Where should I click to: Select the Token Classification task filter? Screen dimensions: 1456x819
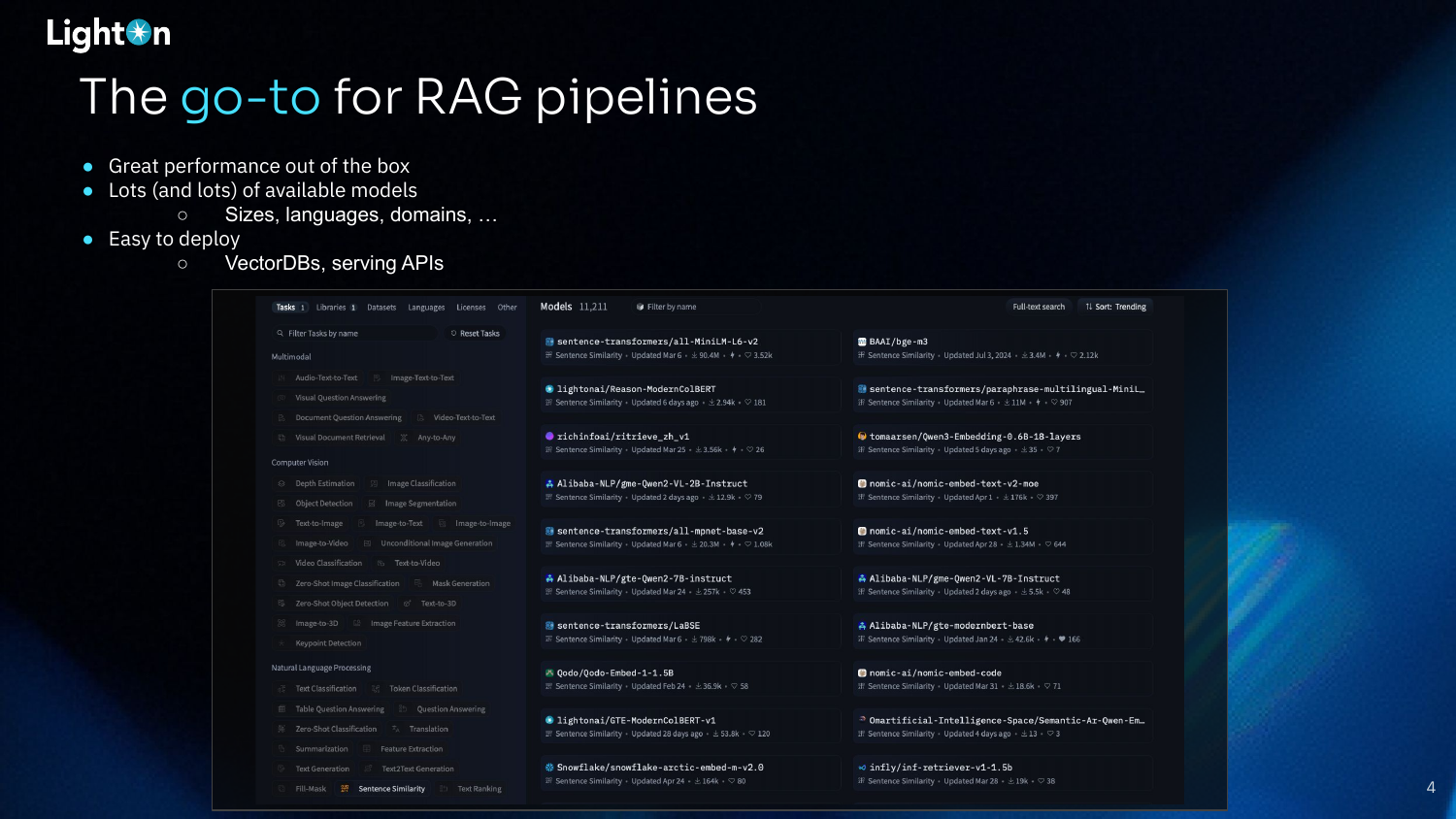click(x=413, y=689)
